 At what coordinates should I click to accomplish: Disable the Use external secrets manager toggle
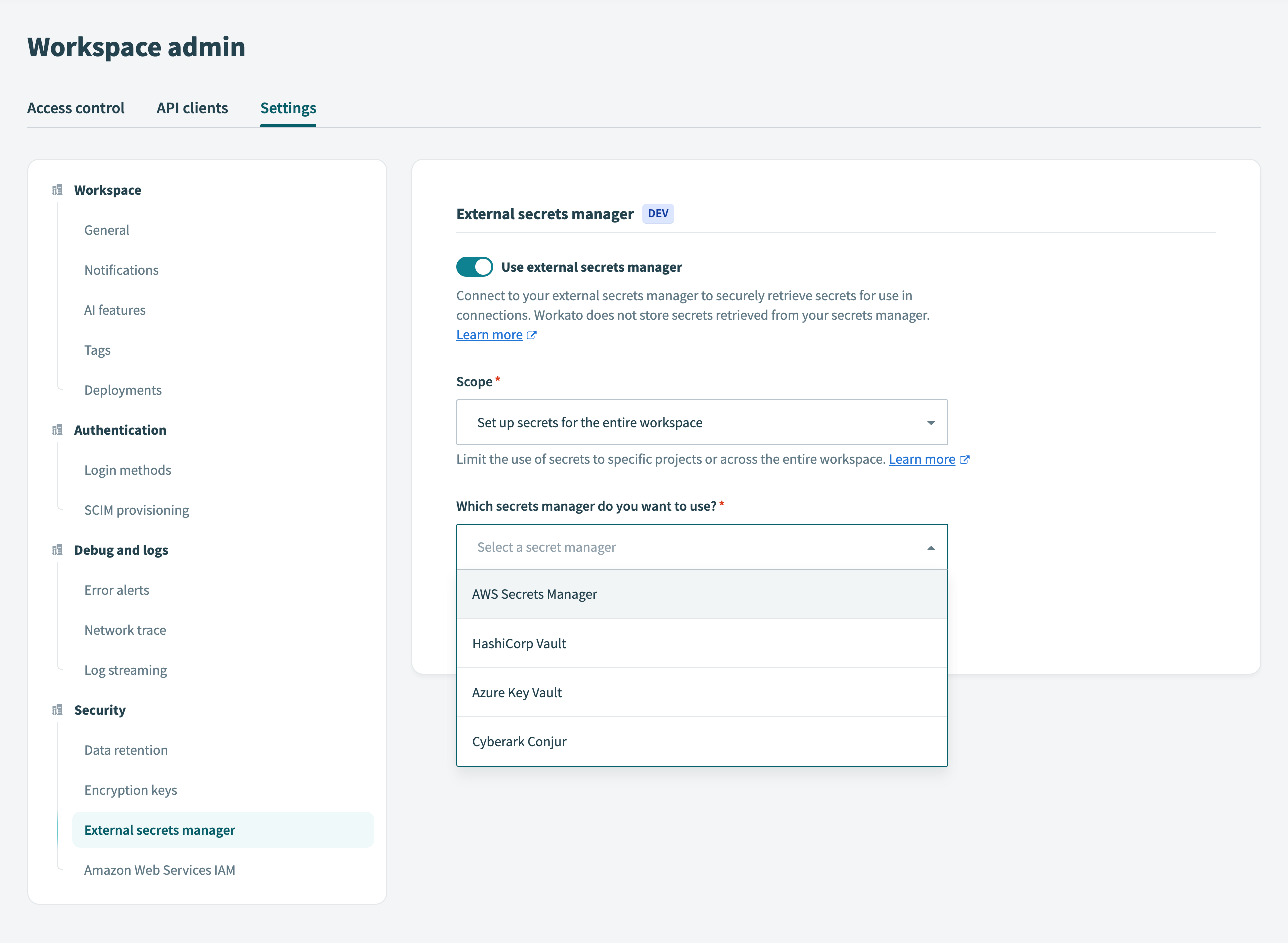coord(475,267)
